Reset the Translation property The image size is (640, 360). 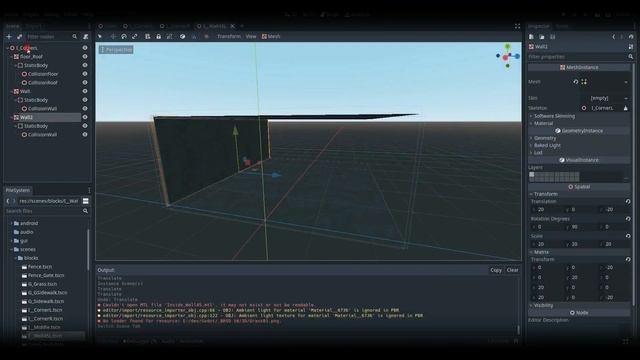[628, 202]
